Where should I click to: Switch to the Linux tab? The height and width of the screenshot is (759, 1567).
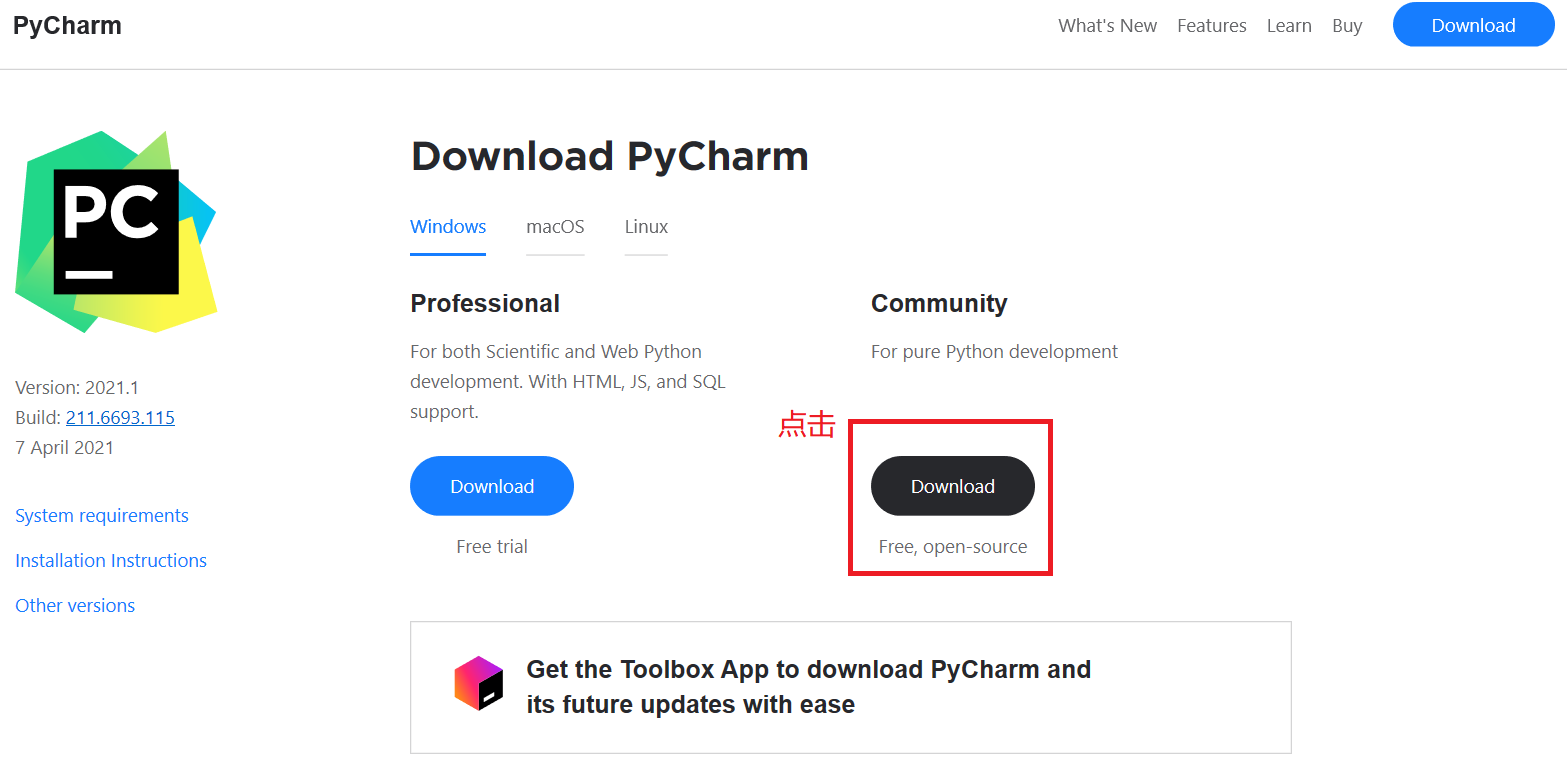(x=646, y=227)
